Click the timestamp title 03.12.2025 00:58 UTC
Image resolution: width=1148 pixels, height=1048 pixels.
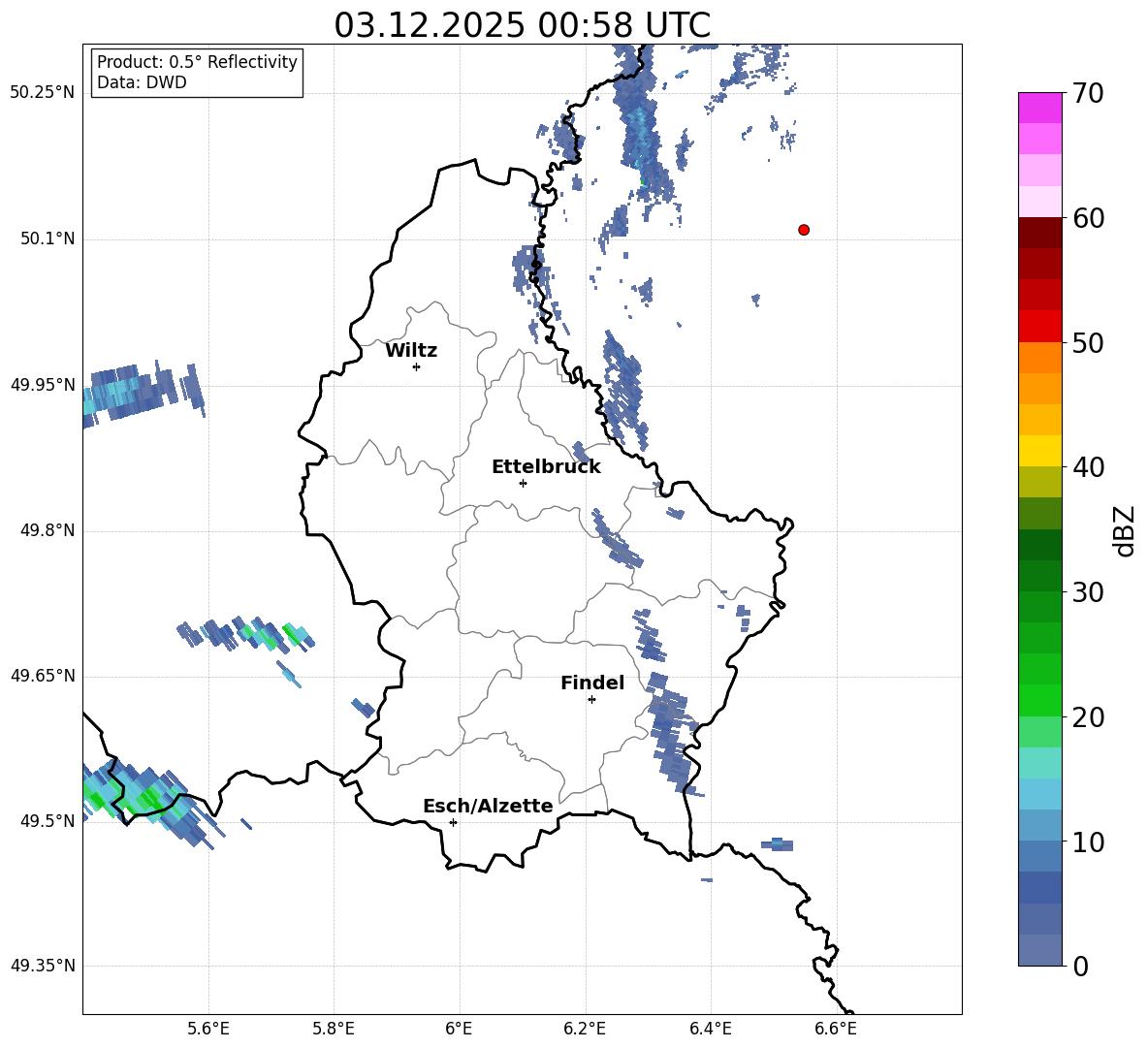[x=522, y=25]
